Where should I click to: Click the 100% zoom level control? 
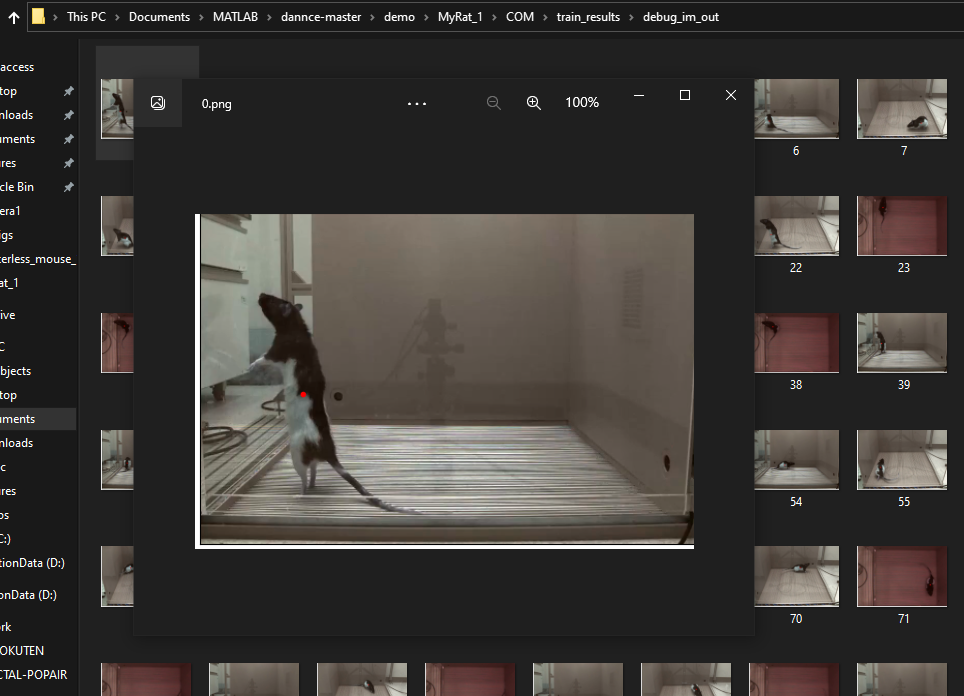point(581,102)
